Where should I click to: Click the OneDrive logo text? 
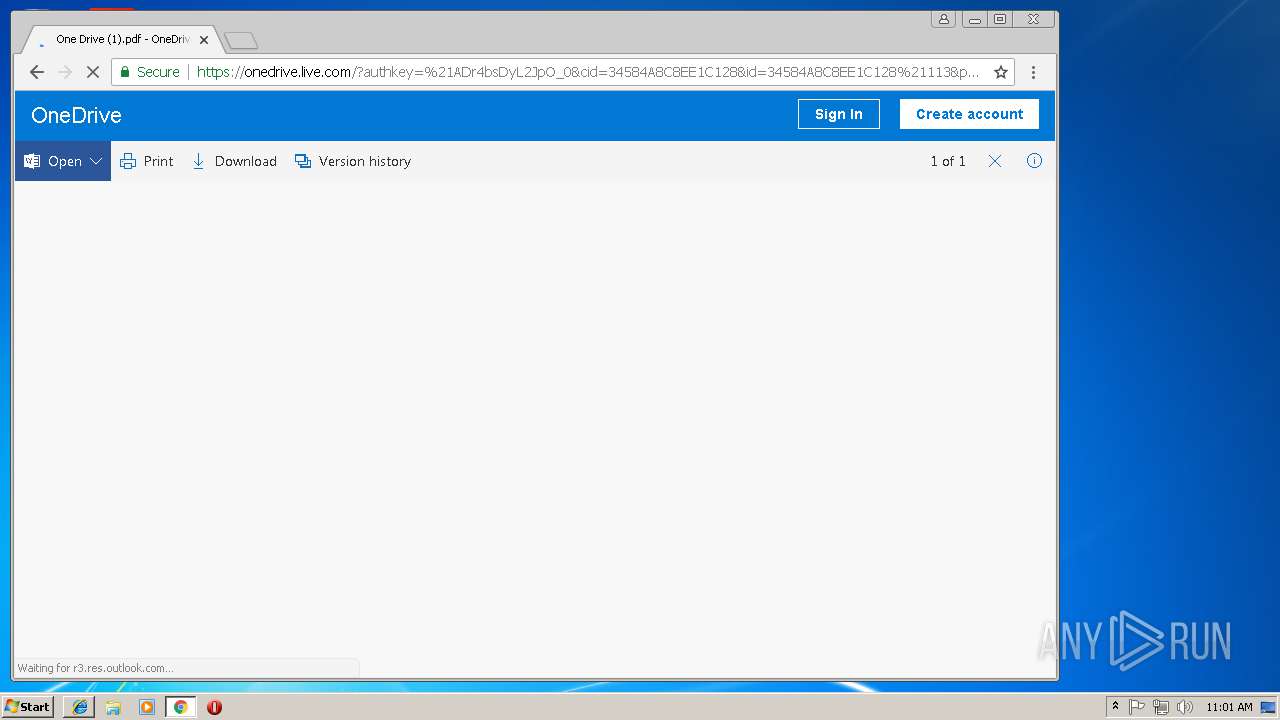[76, 115]
